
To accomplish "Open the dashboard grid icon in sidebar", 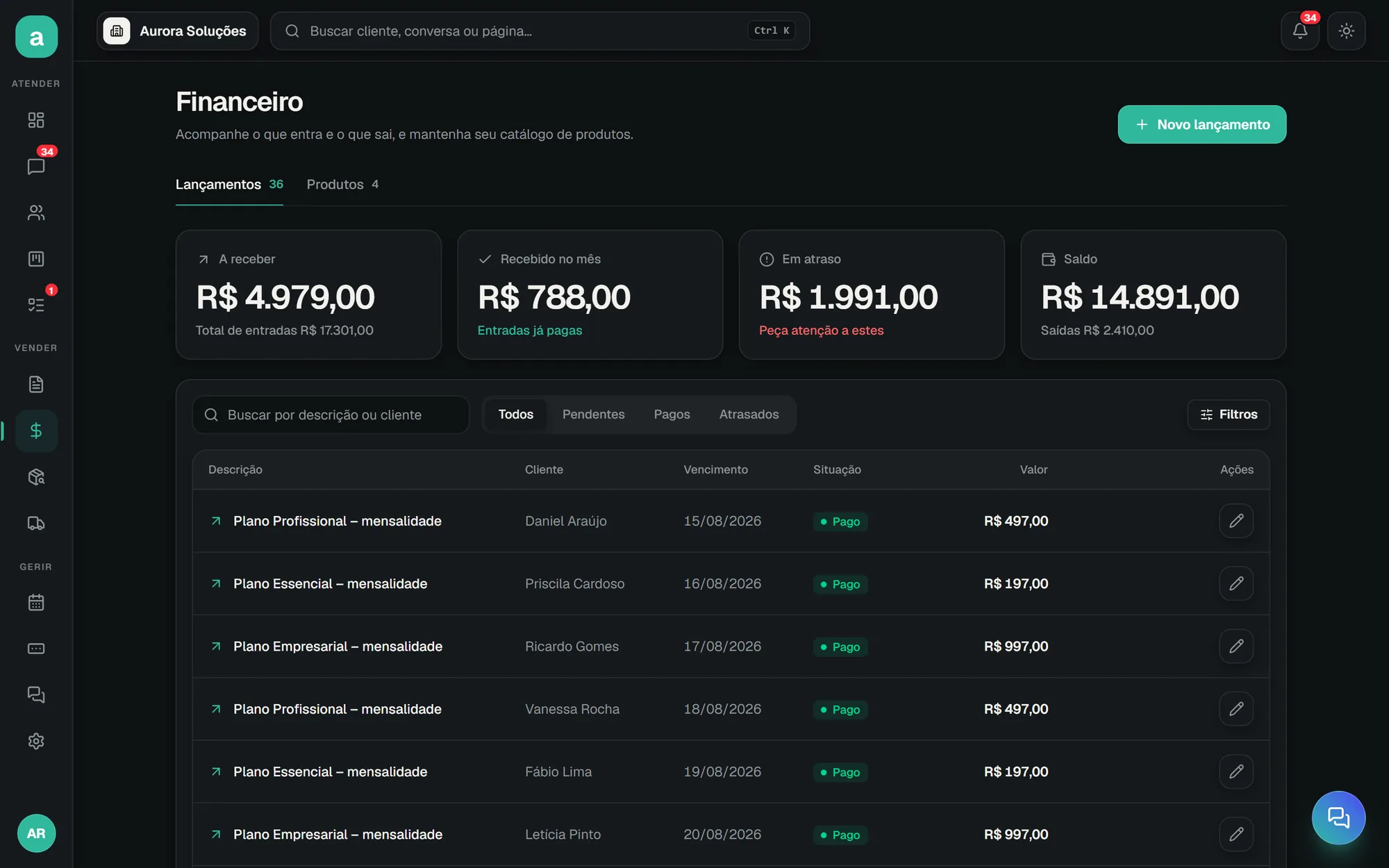I will (36, 120).
